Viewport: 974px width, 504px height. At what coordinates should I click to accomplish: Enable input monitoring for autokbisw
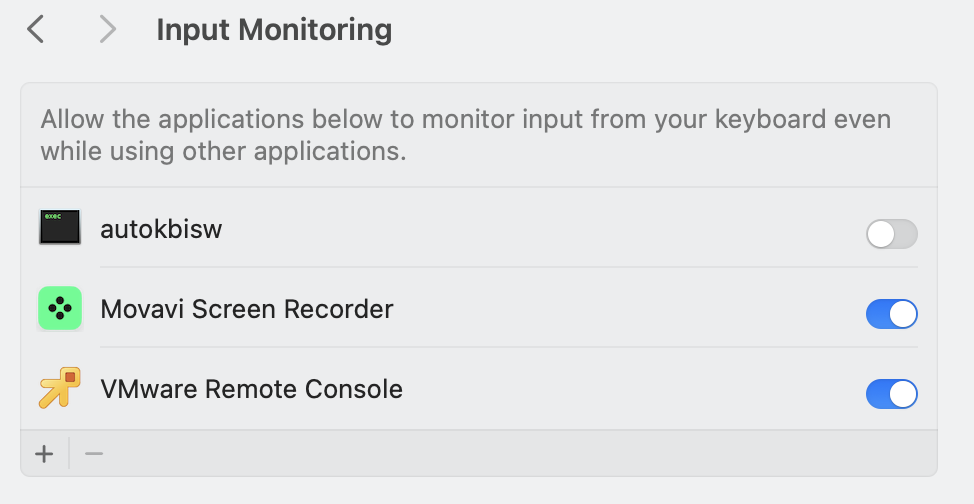click(x=891, y=235)
